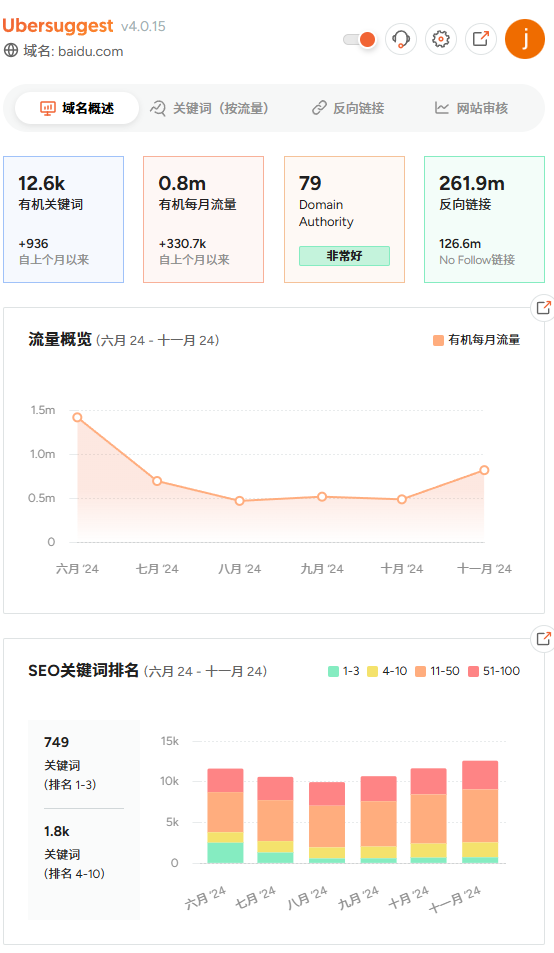Click the 1.8k 关键词 (排名 4-10) stat
Screen dimensions: 554x953
74,852
